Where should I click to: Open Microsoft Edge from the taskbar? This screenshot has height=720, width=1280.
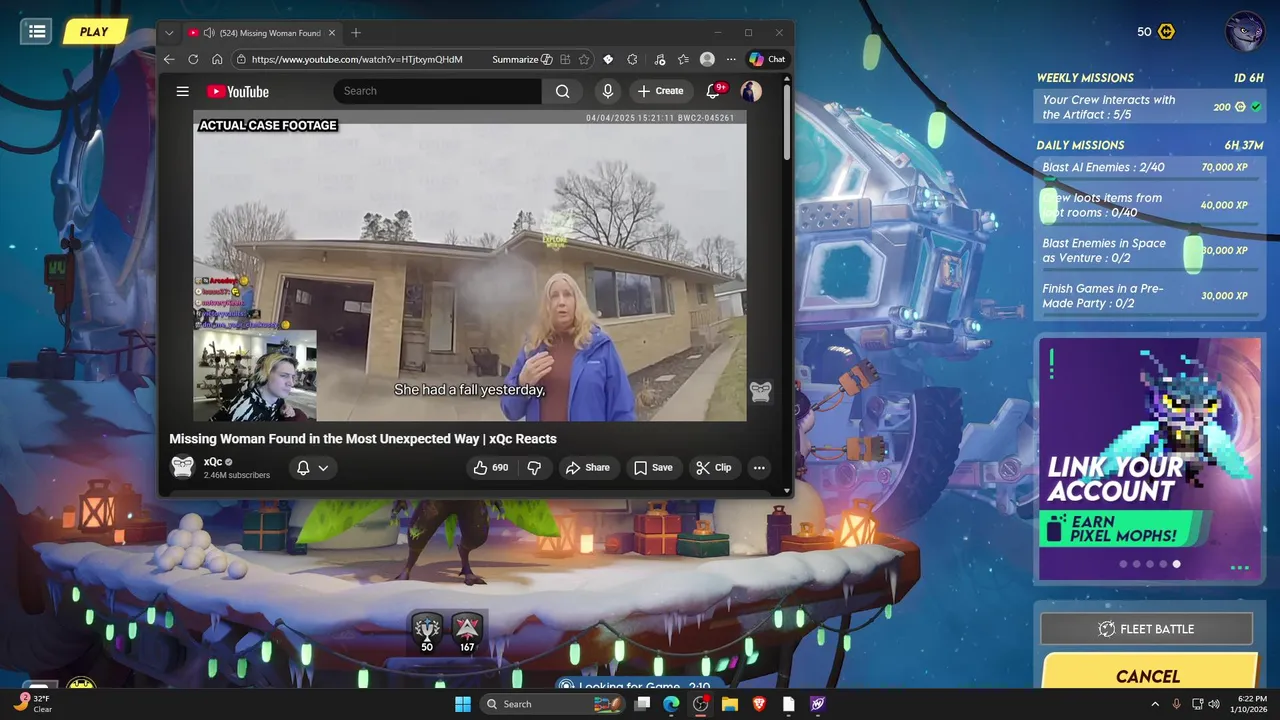[x=671, y=704]
